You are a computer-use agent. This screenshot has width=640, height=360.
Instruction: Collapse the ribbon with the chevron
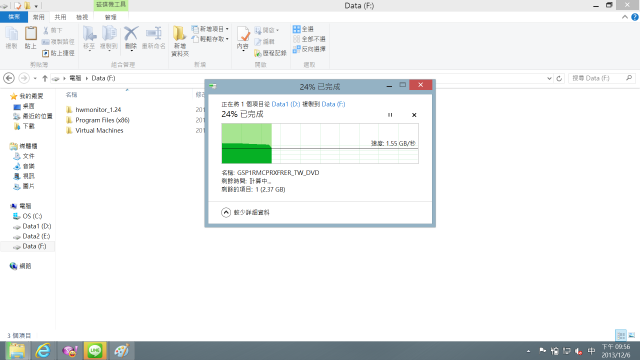pyautogui.click(x=624, y=17)
